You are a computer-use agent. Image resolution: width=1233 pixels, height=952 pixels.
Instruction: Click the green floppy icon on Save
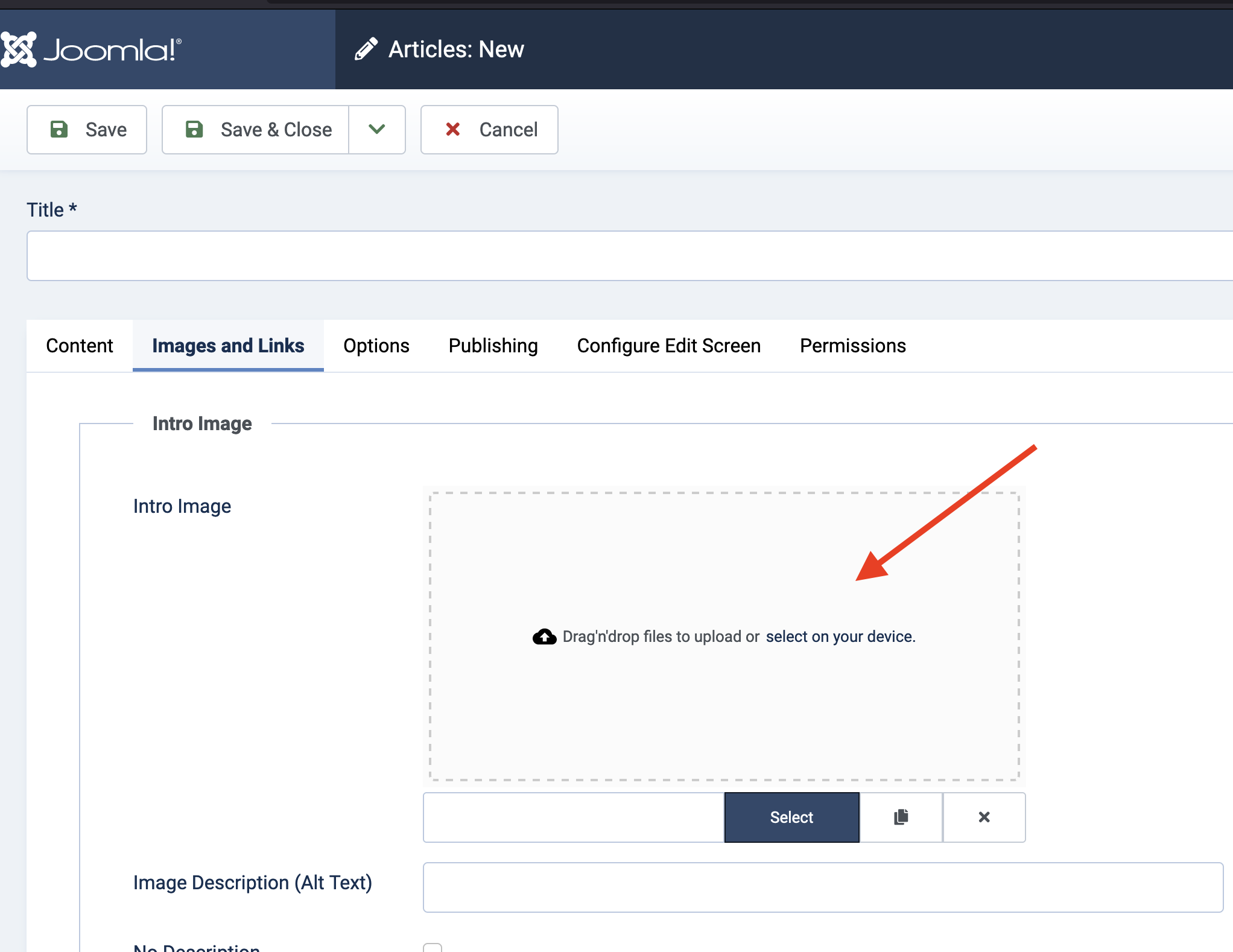tap(59, 130)
